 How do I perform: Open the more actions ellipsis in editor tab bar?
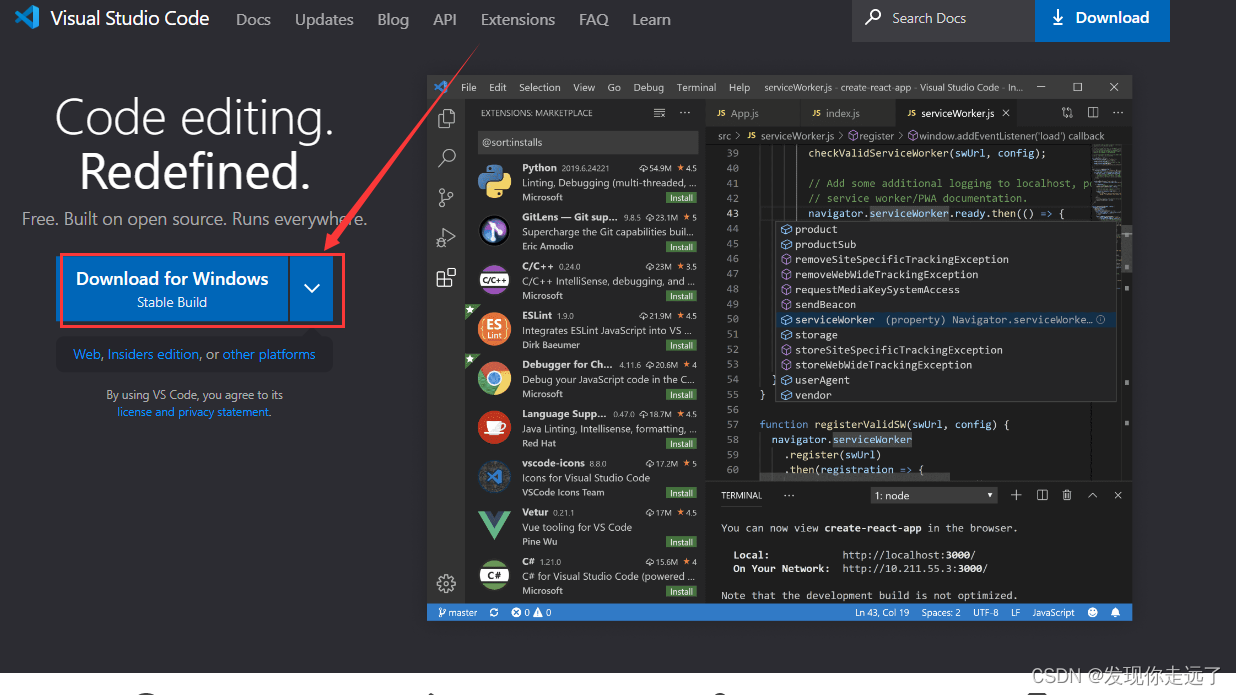1118,113
